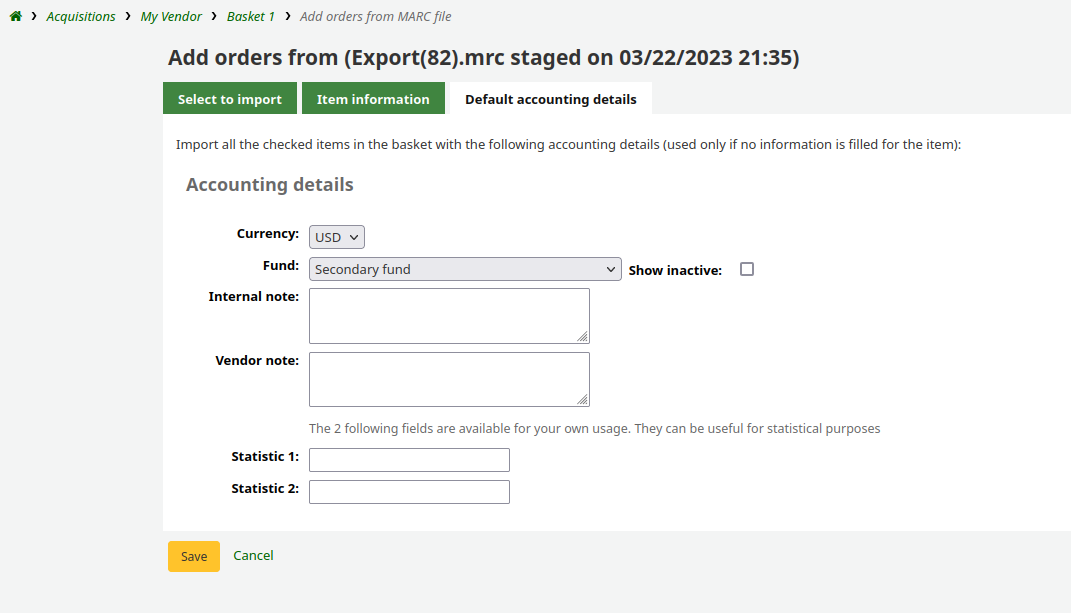Grab the Vendor note resize handle
The image size is (1071, 613).
click(x=582, y=400)
